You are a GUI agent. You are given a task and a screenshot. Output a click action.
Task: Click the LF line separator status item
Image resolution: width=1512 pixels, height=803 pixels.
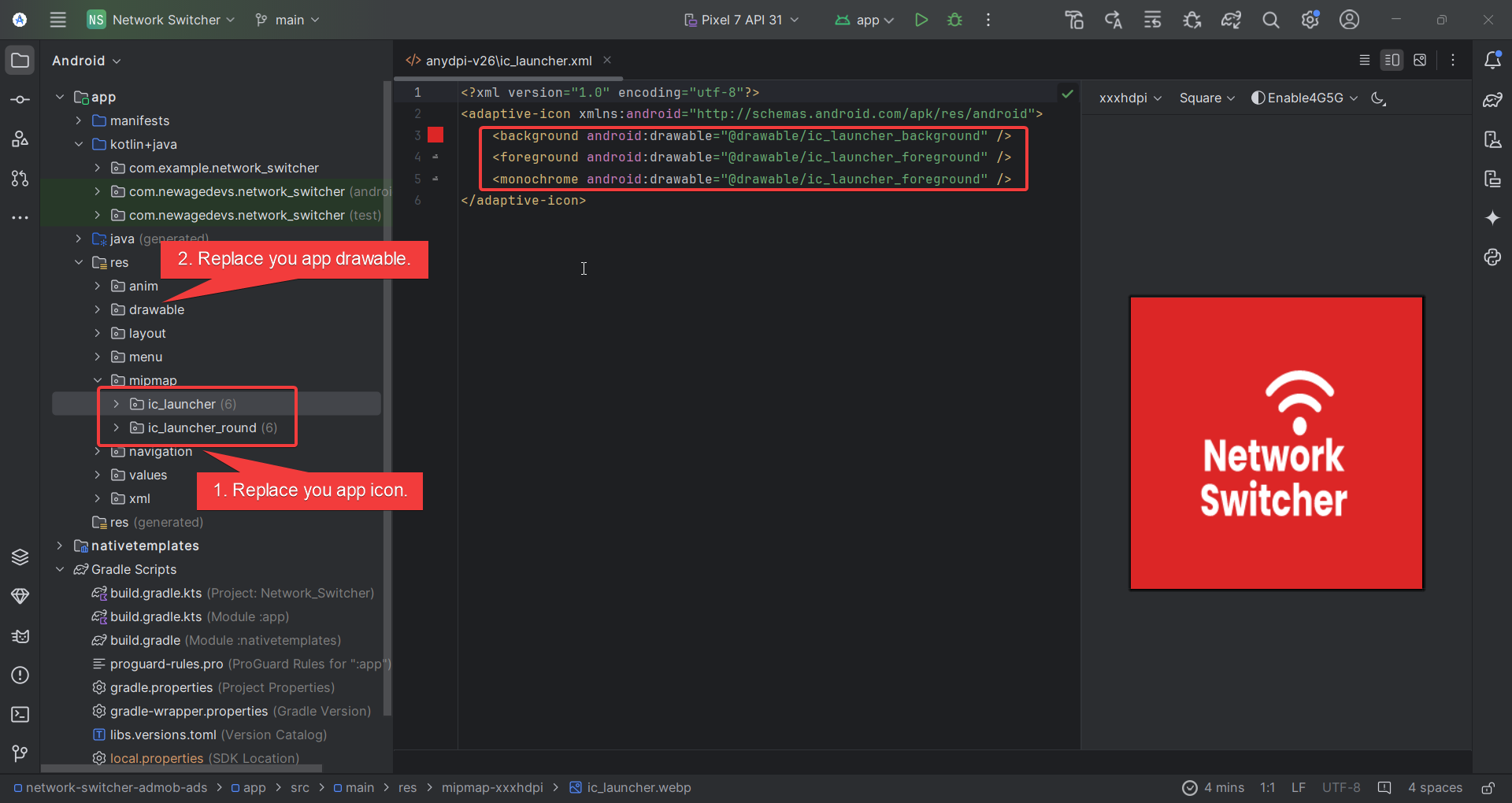tap(1299, 788)
